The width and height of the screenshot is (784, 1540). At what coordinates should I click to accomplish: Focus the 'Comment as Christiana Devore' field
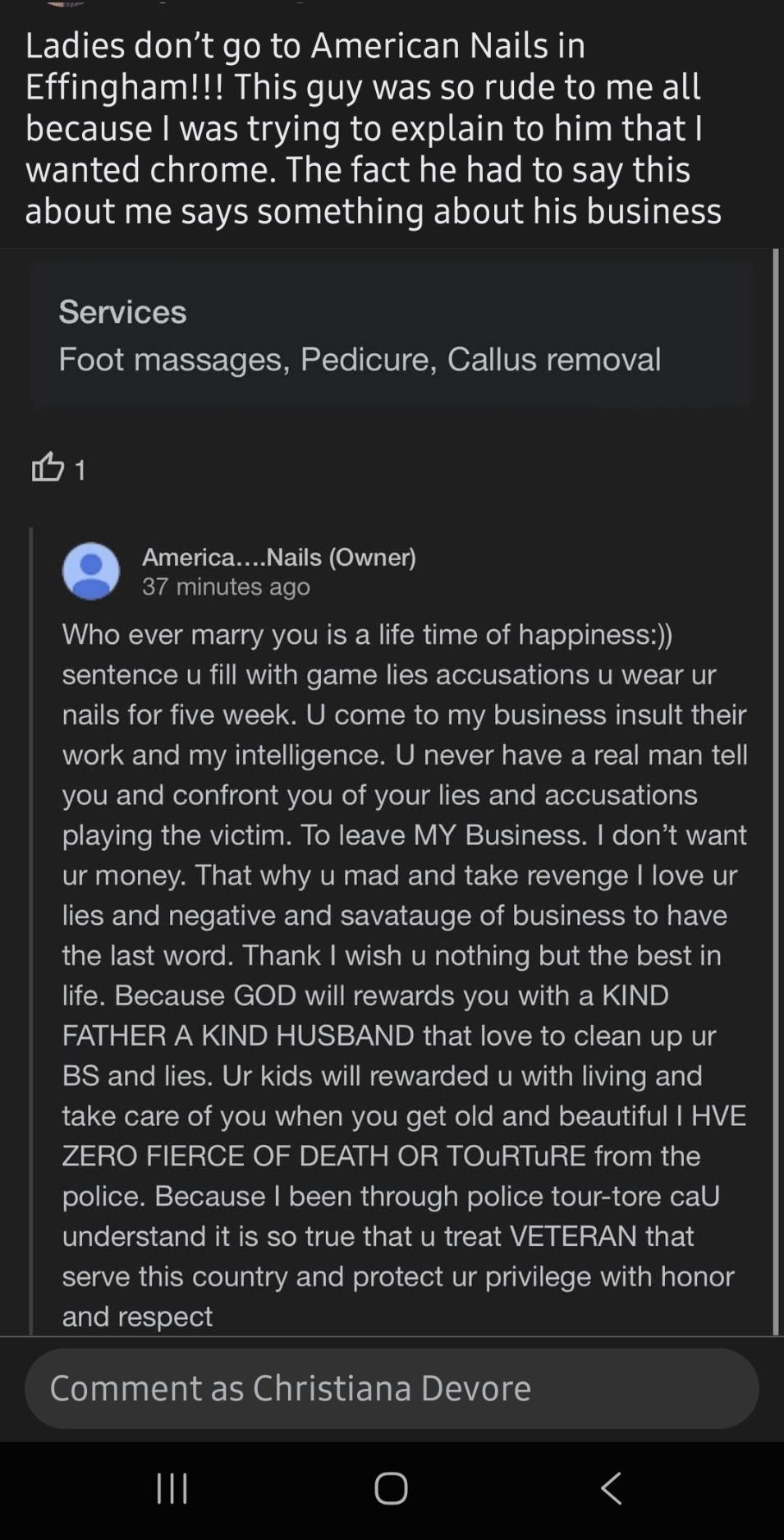(x=392, y=1388)
